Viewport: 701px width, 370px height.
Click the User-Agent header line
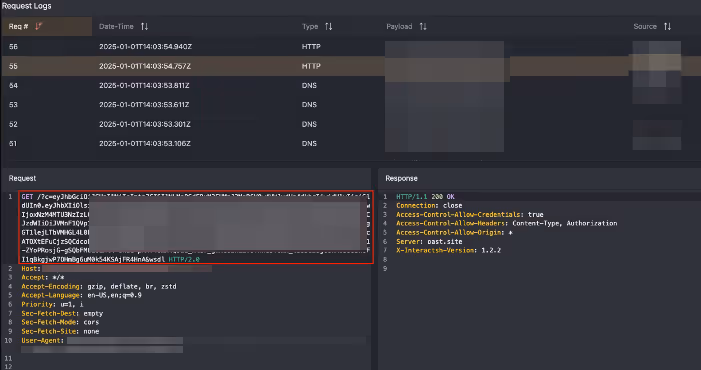pos(102,341)
